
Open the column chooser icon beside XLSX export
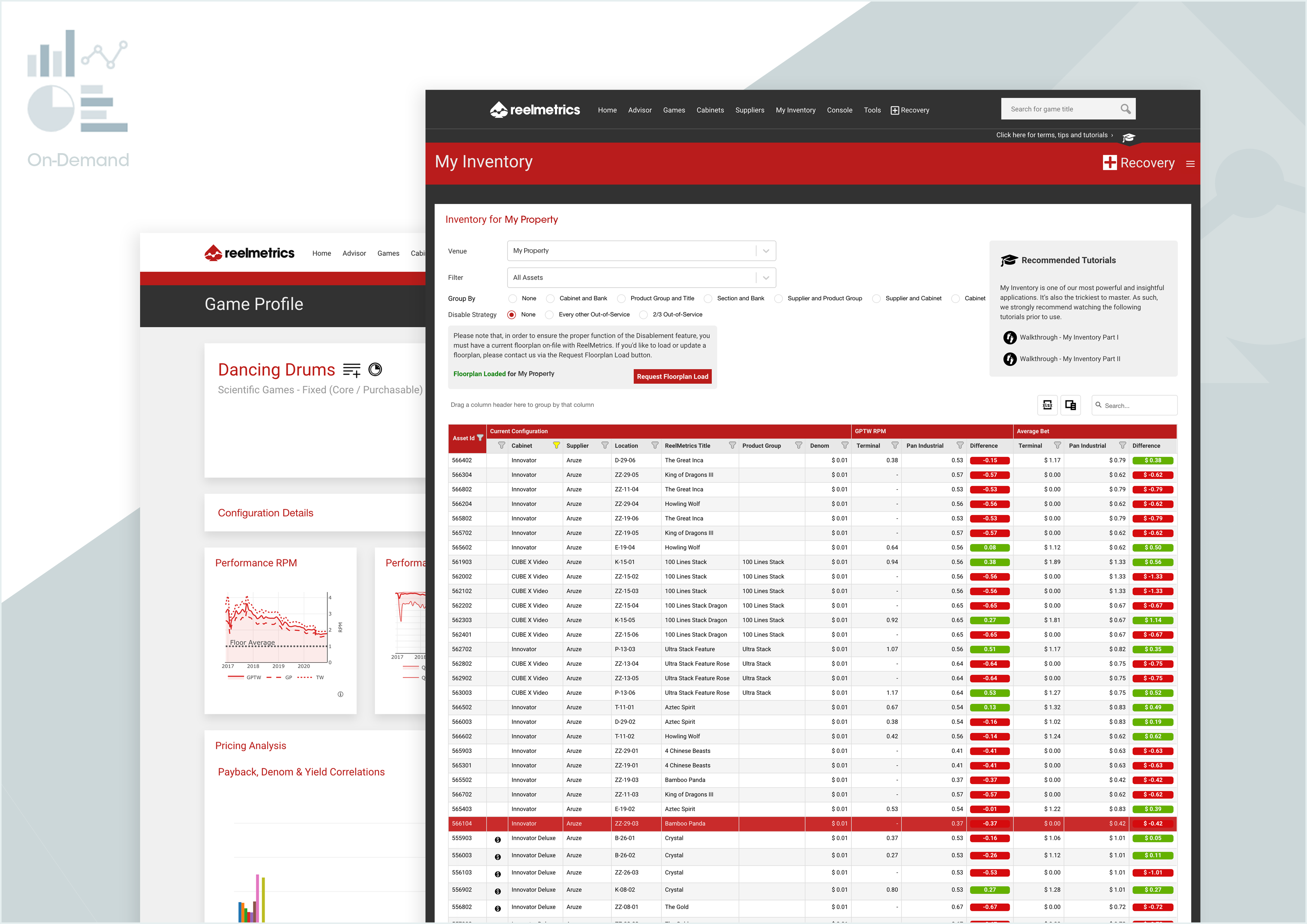click(1070, 405)
